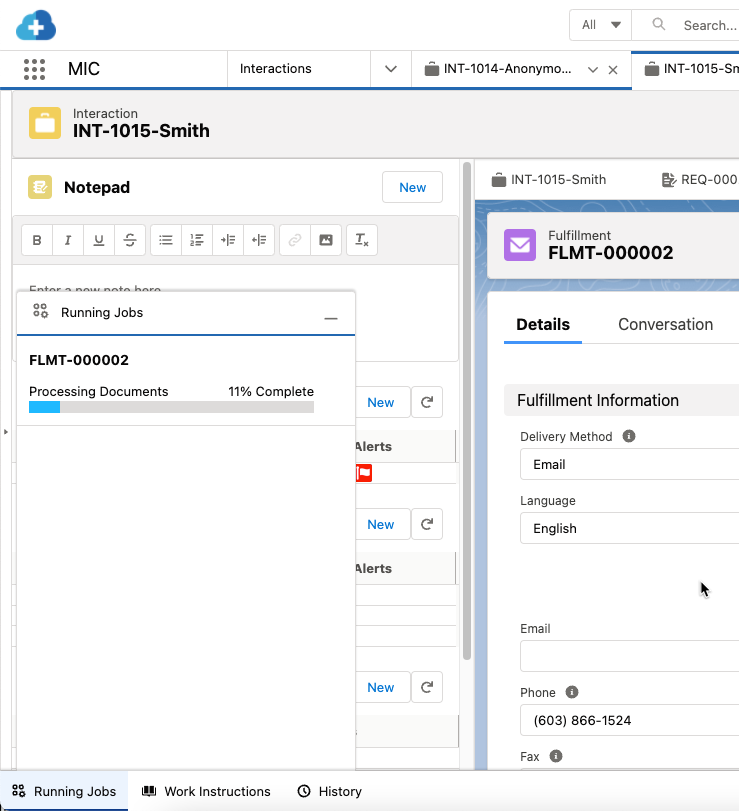Image resolution: width=739 pixels, height=811 pixels.
Task: Clear text formatting in Notepad
Action: pos(362,240)
